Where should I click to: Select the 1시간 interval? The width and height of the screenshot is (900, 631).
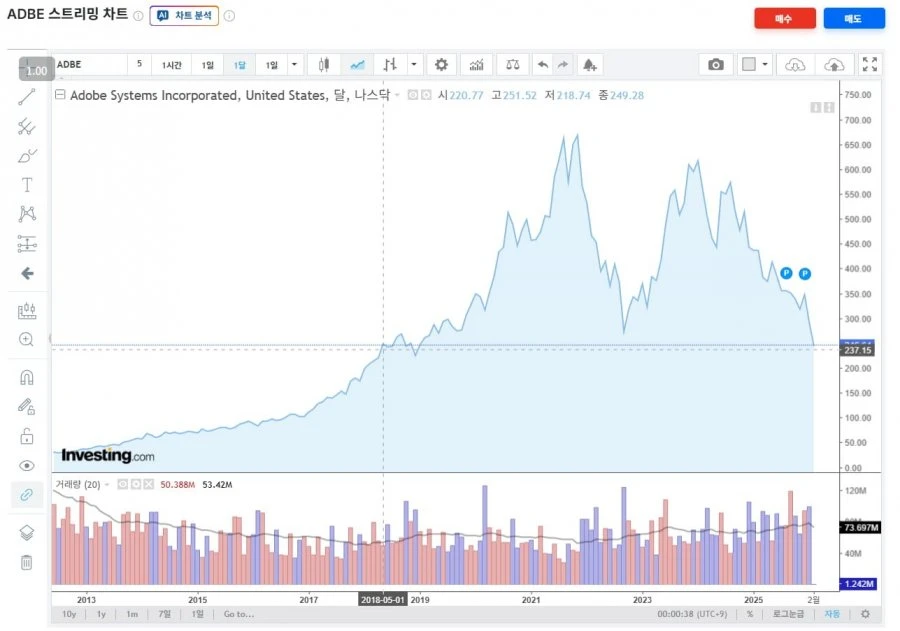pyautogui.click(x=172, y=65)
